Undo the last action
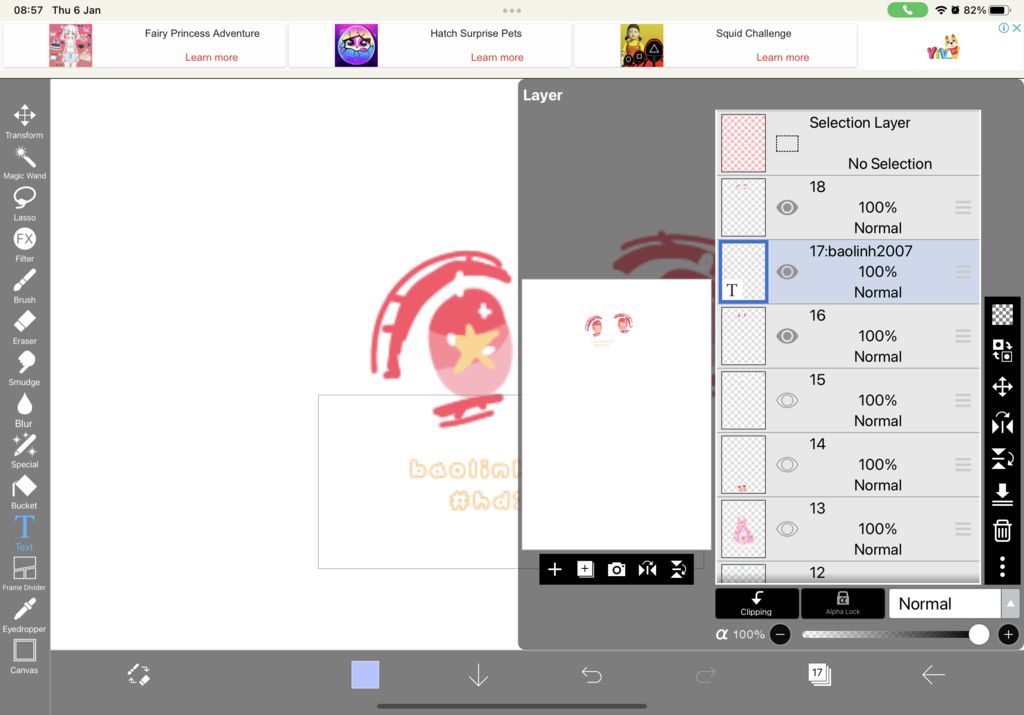 (592, 675)
